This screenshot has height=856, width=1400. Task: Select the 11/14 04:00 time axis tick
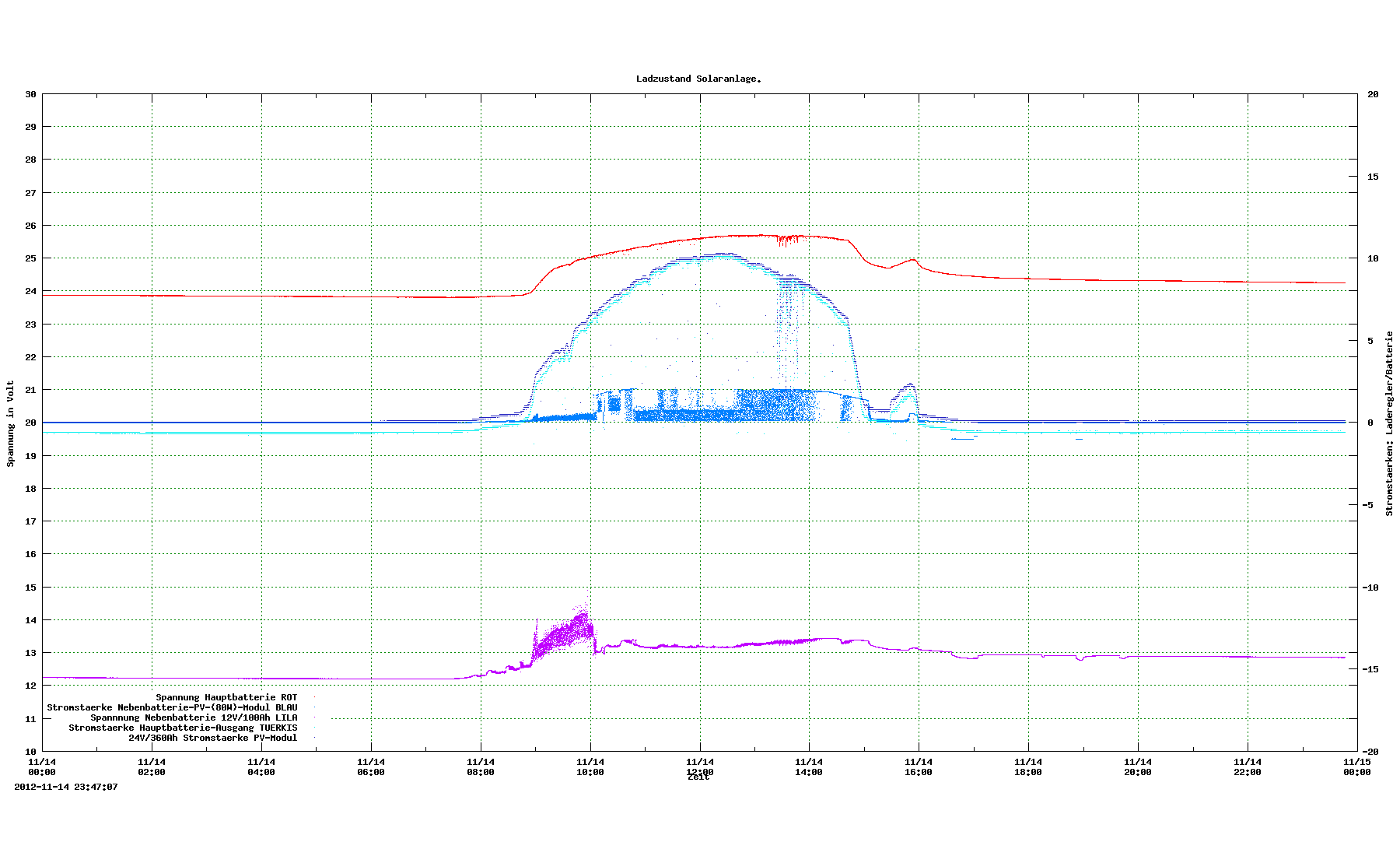(261, 767)
